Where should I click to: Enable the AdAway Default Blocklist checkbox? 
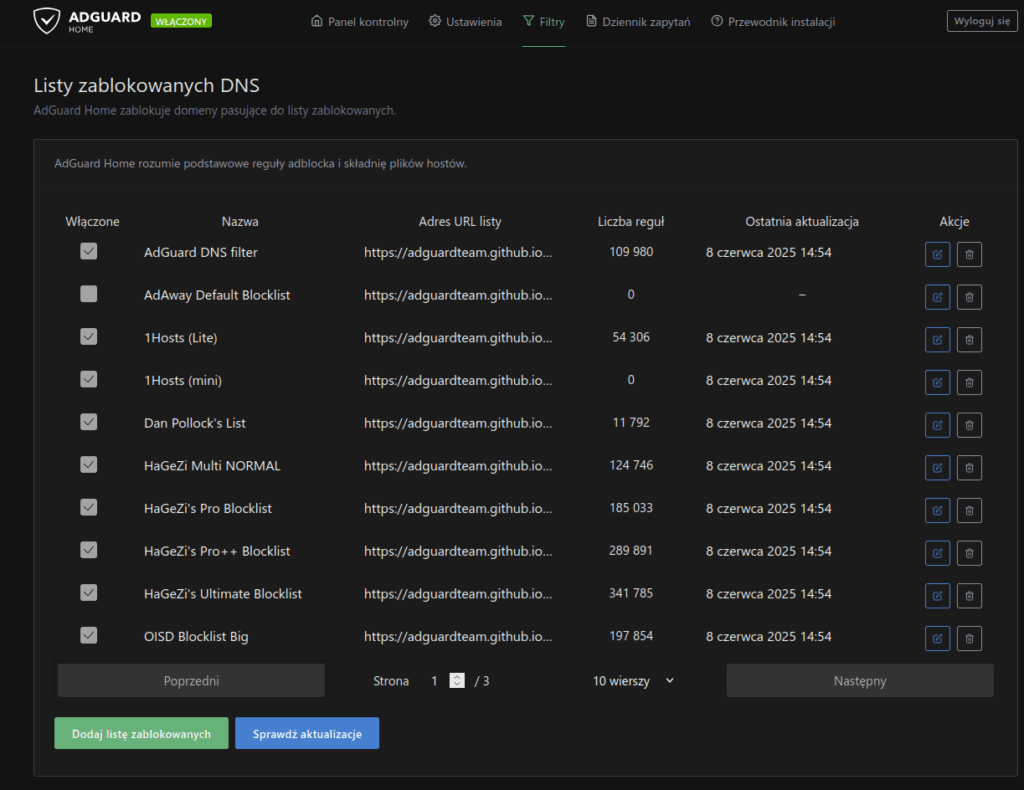pyautogui.click(x=89, y=294)
